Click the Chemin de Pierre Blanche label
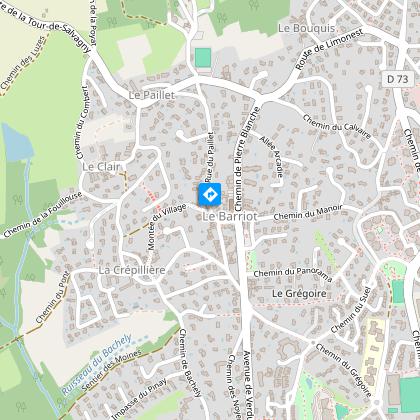 [247, 159]
